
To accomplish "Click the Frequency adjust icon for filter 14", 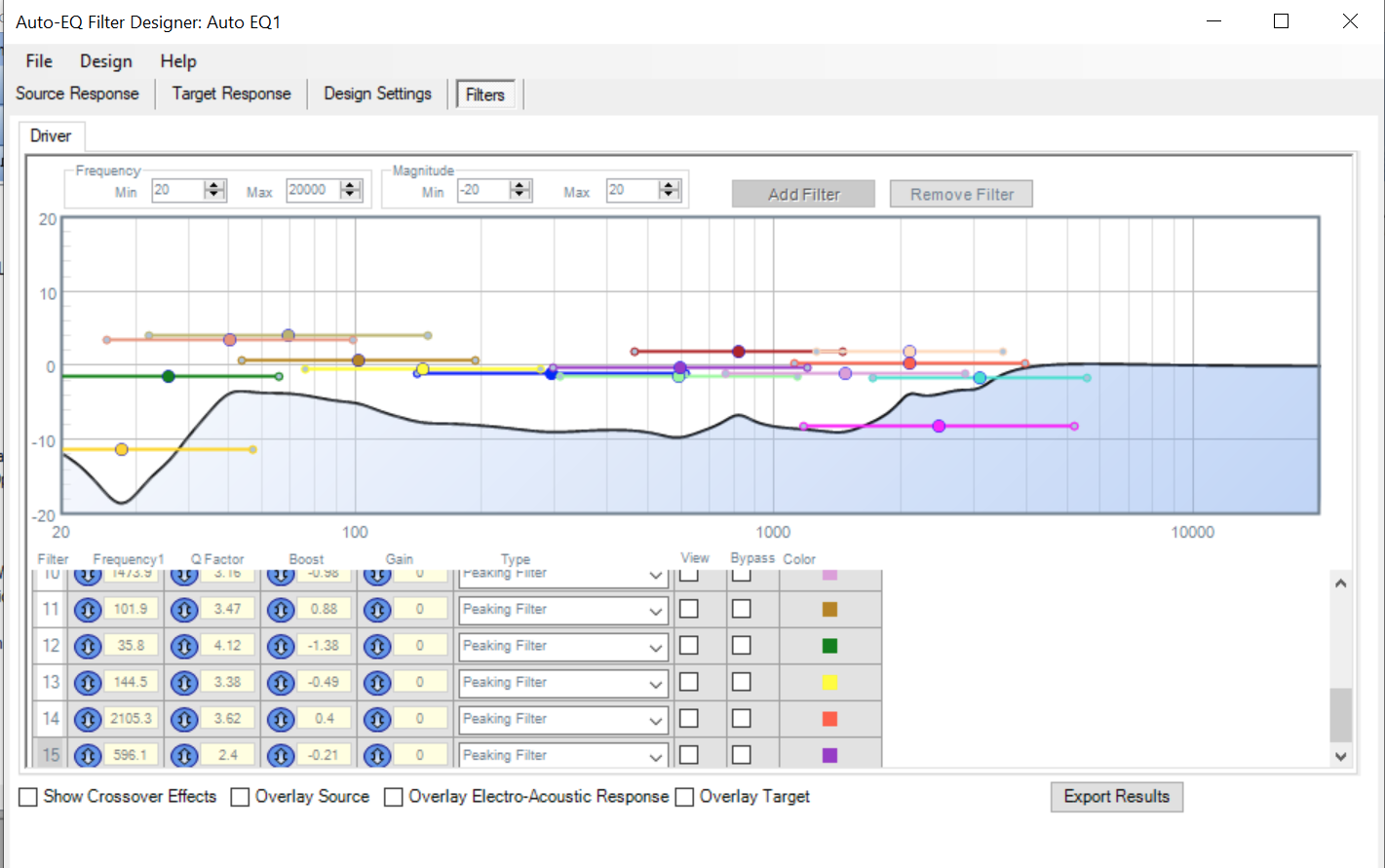I will (88, 719).
